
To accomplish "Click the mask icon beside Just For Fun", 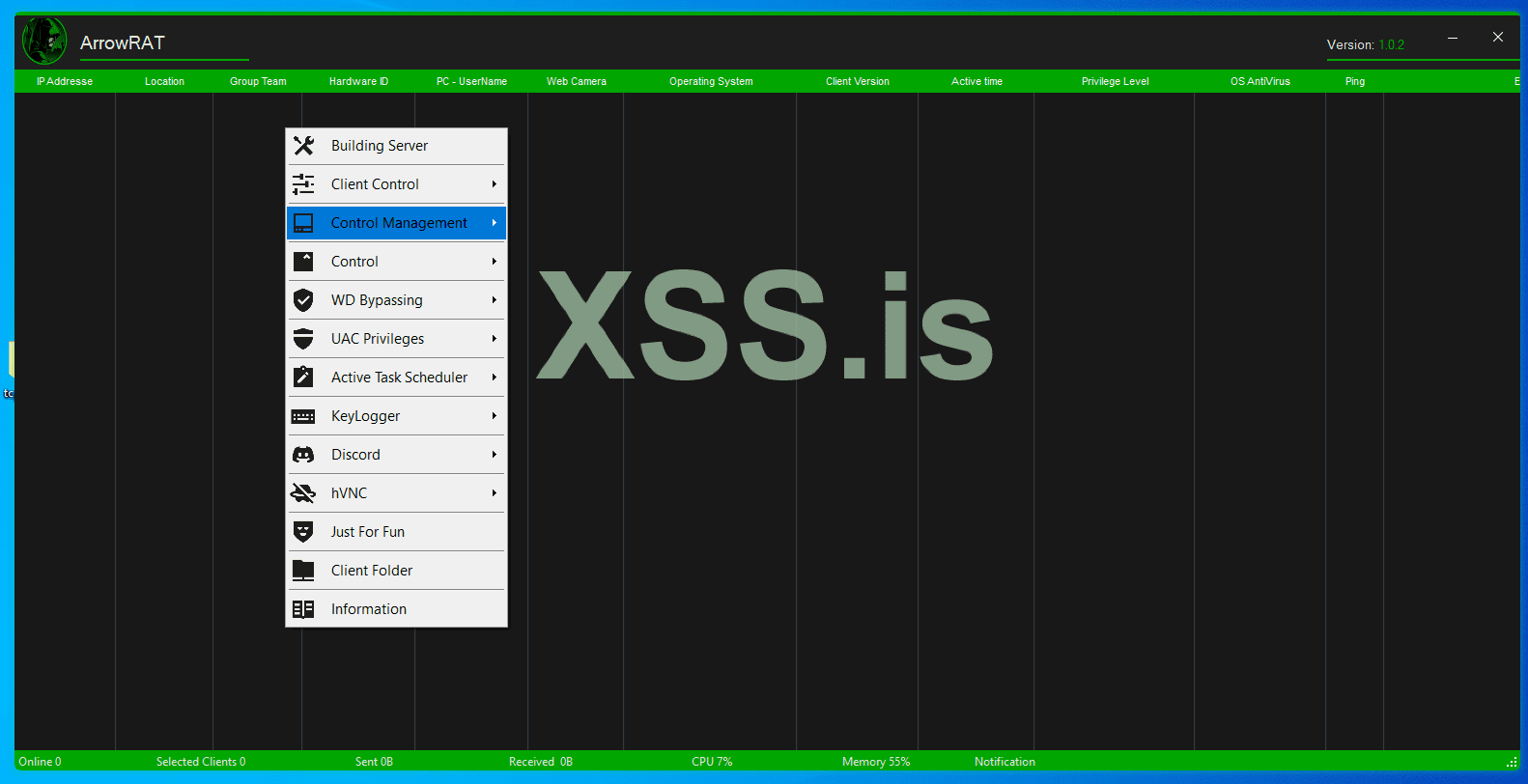I will 303,532.
